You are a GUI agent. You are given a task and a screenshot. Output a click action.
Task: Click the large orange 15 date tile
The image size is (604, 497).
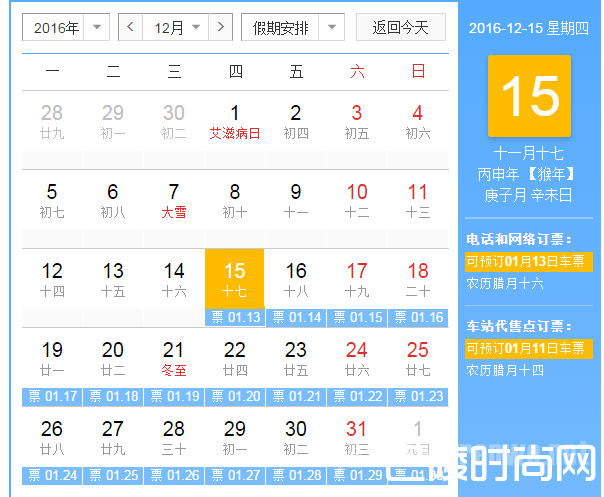click(x=529, y=97)
